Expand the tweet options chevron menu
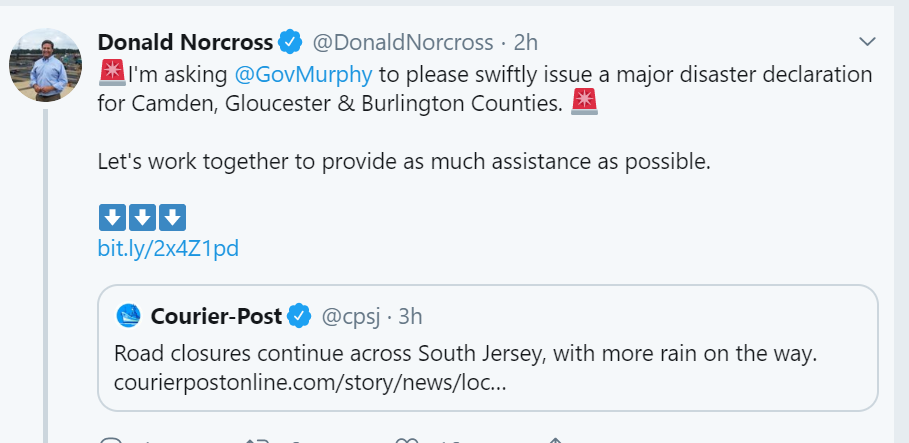Viewport: 909px width, 443px height. tap(867, 42)
